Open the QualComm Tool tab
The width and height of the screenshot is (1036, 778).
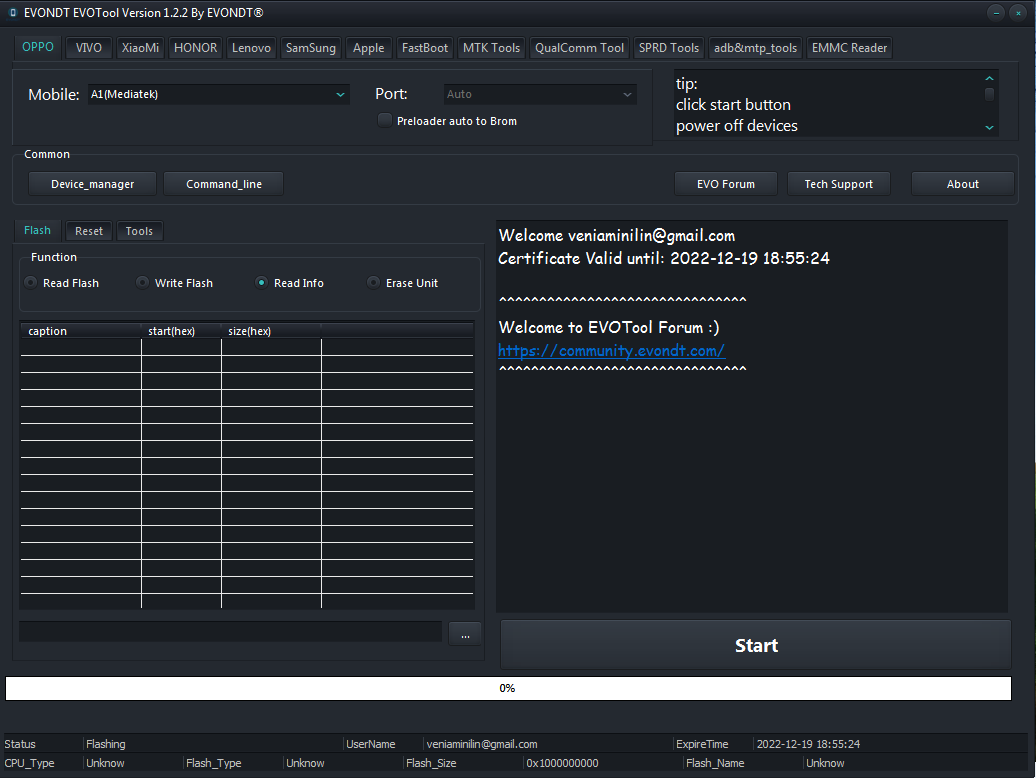pos(579,48)
